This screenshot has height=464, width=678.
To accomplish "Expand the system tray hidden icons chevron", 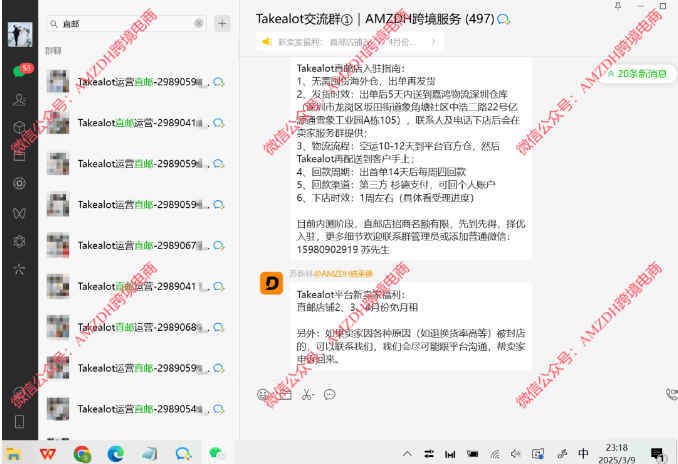I will click(407, 454).
